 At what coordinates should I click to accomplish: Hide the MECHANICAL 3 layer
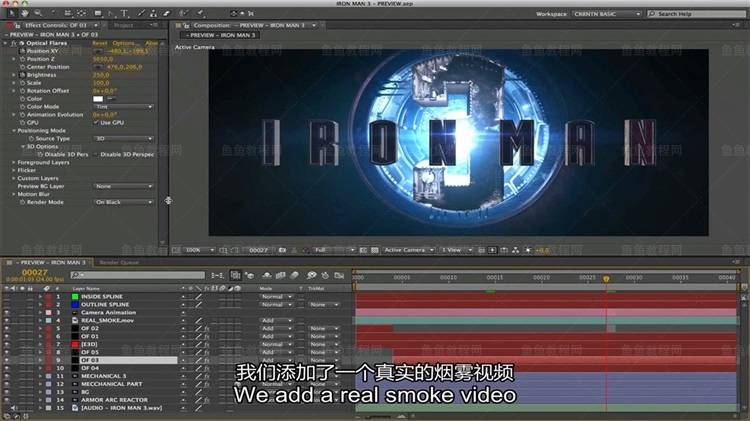click(7, 376)
